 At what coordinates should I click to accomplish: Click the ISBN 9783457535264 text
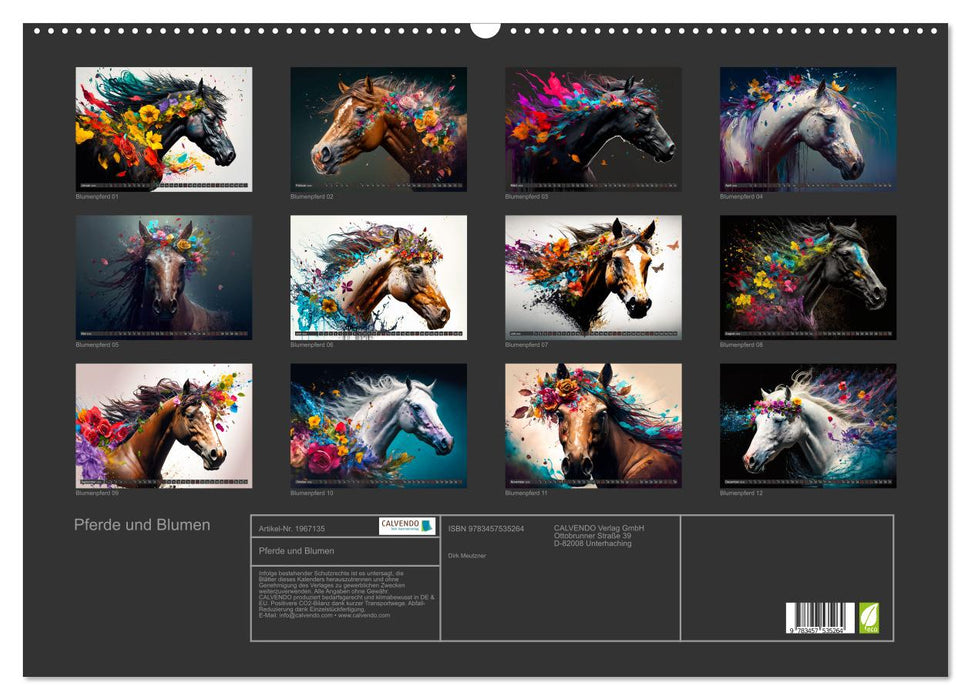[x=486, y=528]
